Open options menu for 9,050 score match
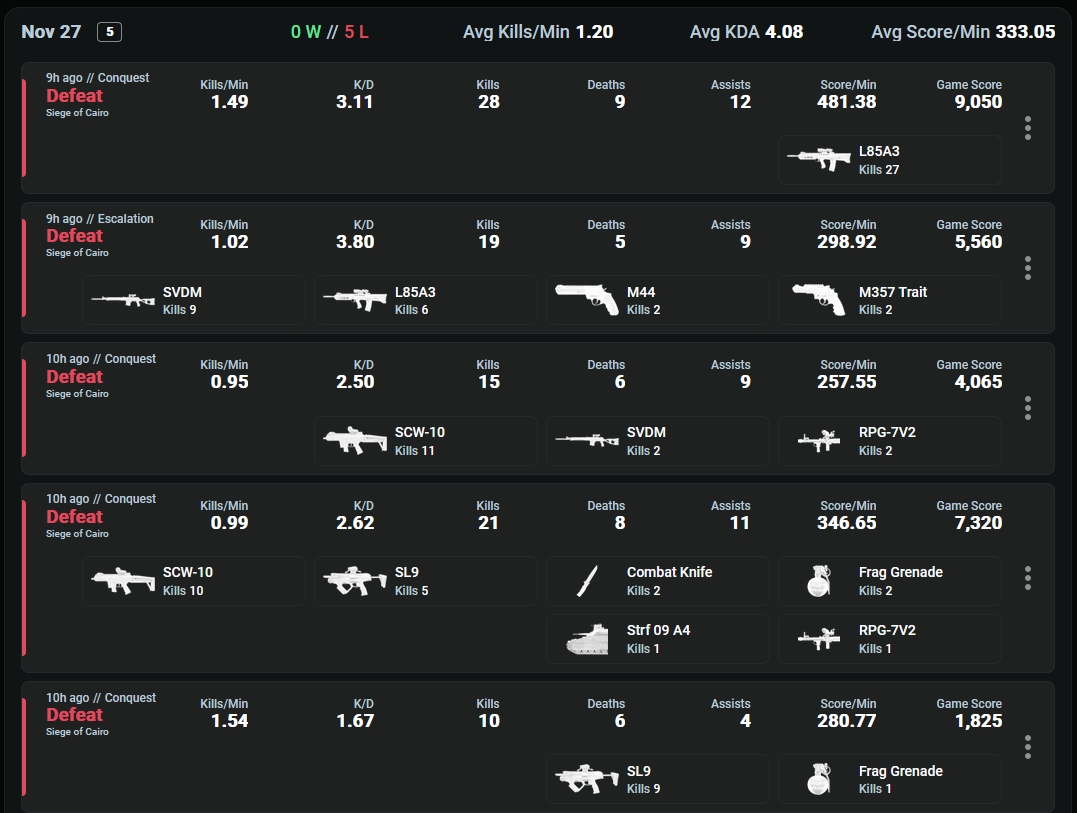1077x813 pixels. (1028, 128)
